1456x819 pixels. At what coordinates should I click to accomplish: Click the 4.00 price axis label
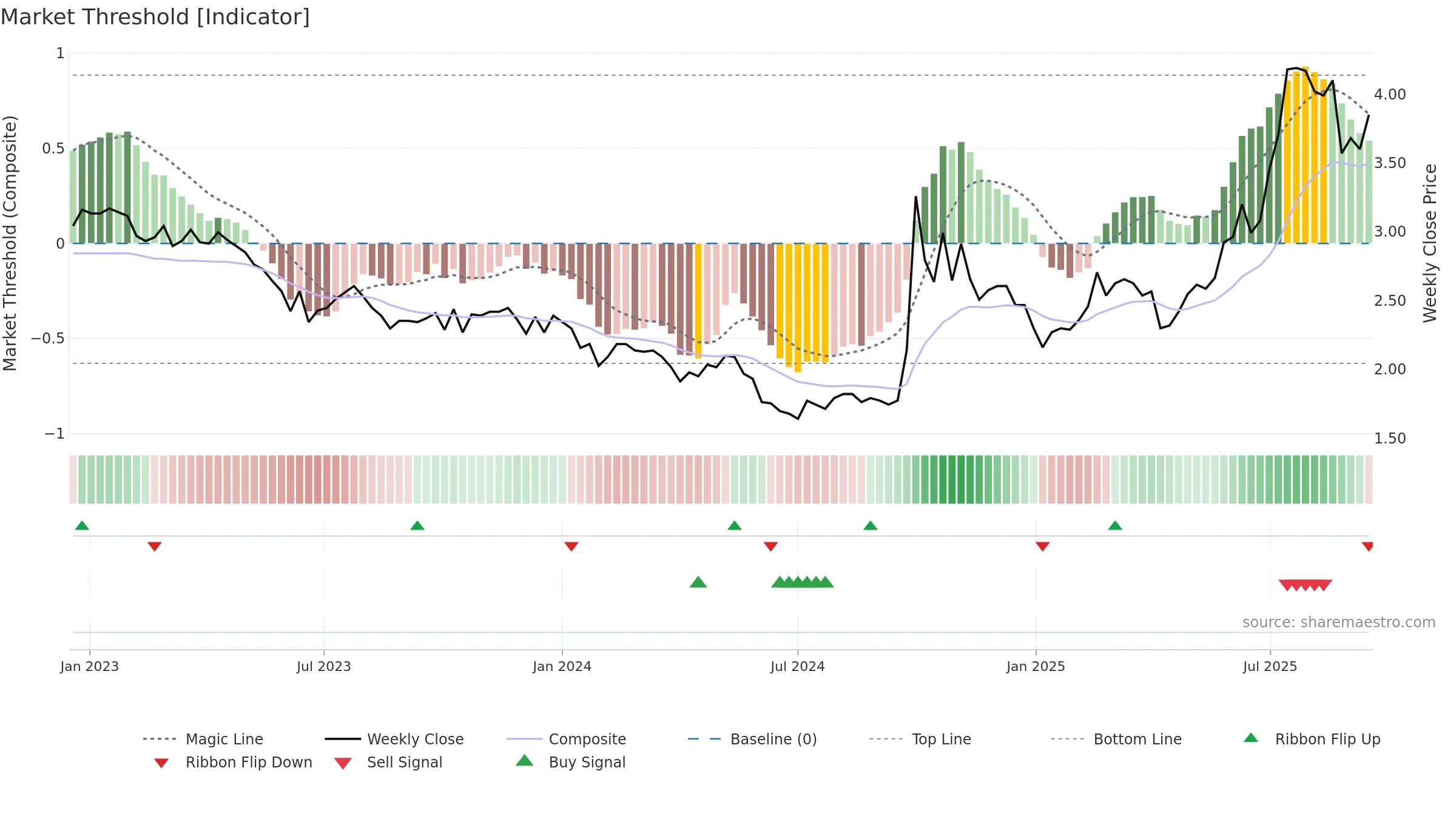[x=1390, y=95]
